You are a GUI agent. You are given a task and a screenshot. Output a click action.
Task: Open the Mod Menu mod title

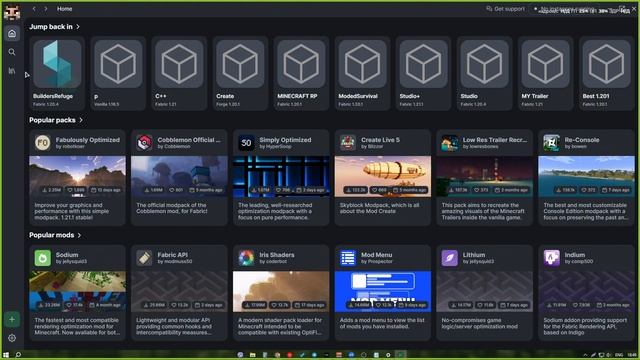(376, 255)
